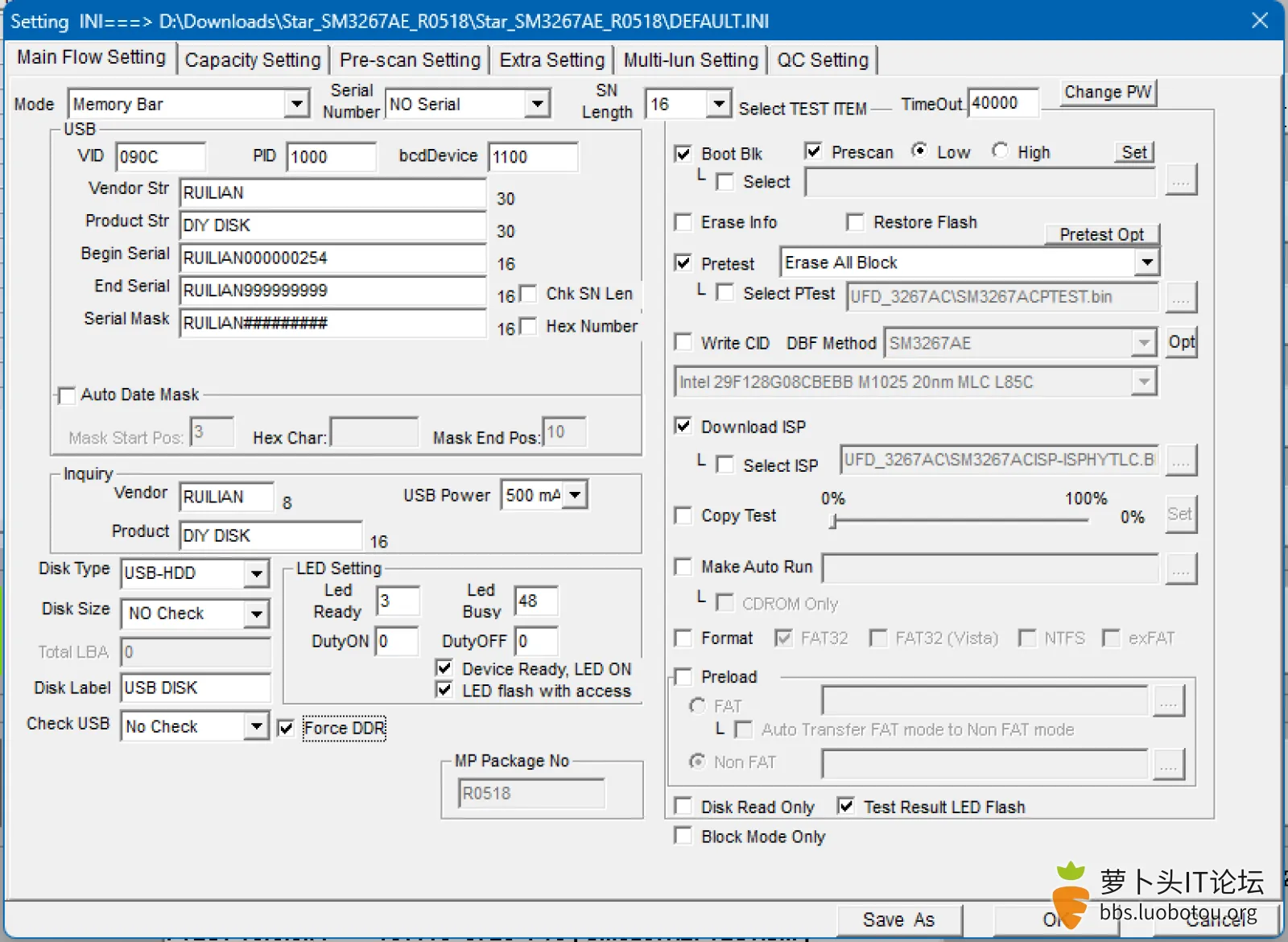Select the Main Flow Setting tab
The height and width of the screenshot is (942, 1288).
click(x=91, y=57)
